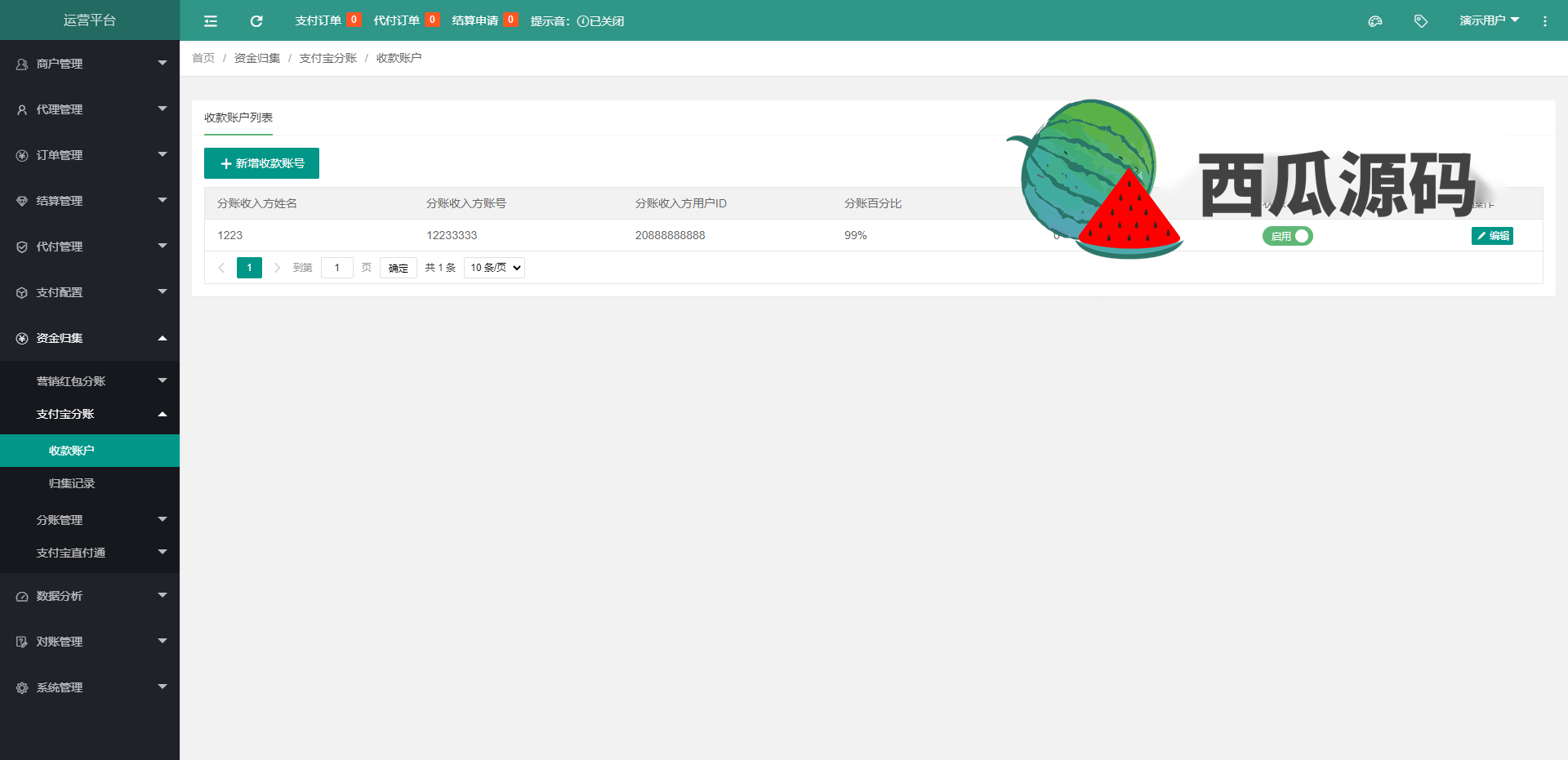Click the 分账收入方姓名 column header
Screen dimensions: 1568x760
click(x=257, y=203)
